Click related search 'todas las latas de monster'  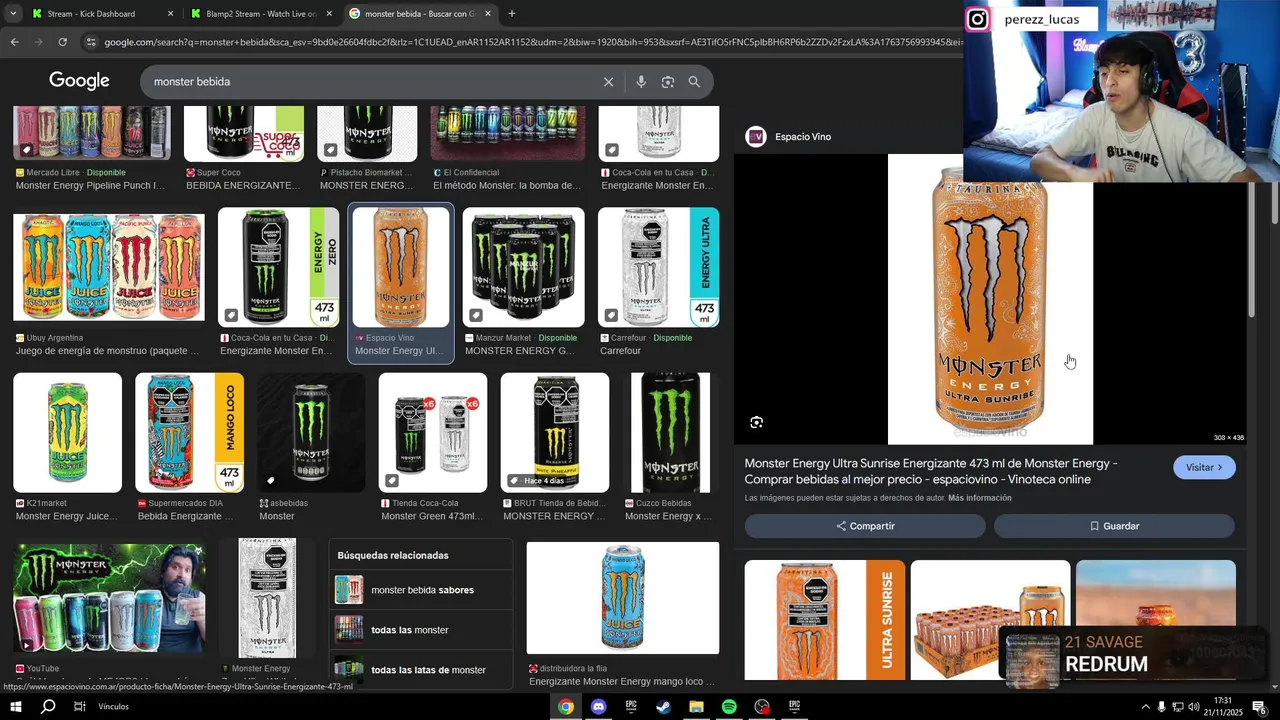[421, 669]
